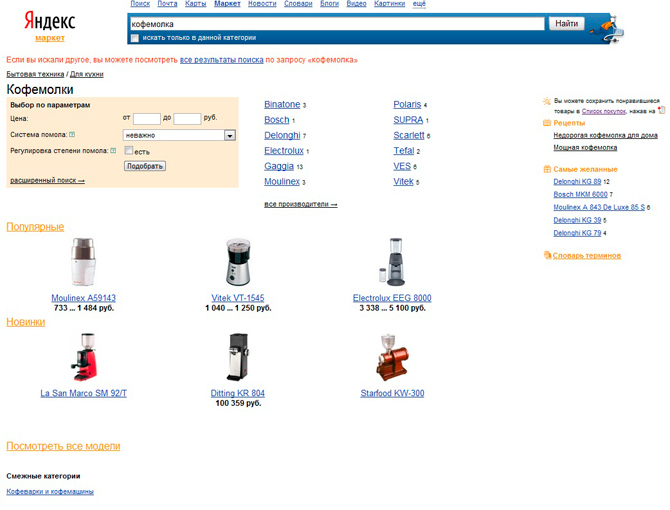
Task: Click the help icon beside Регулировка степени помола
Action: [x=113, y=150]
